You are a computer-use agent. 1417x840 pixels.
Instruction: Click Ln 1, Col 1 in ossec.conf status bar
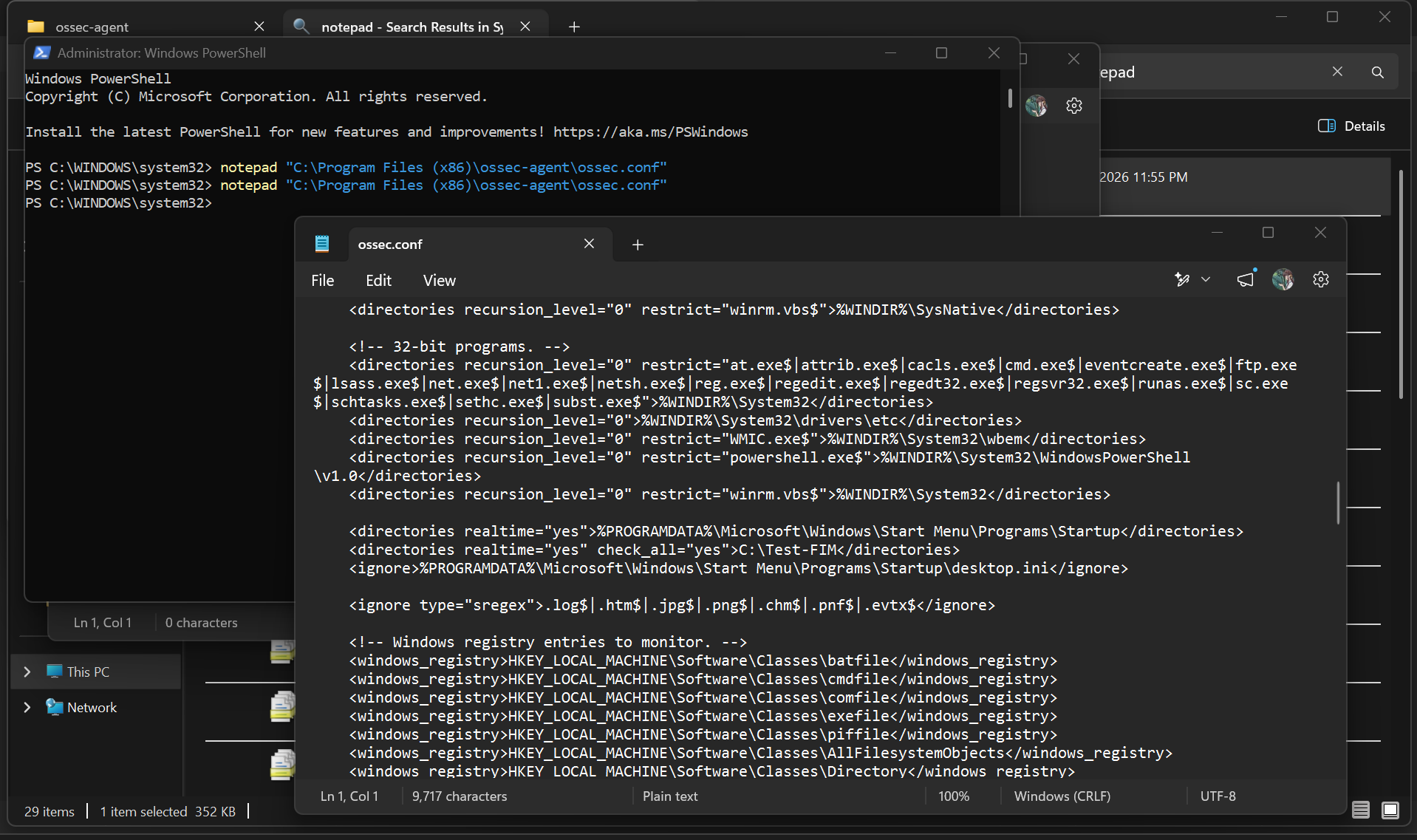pyautogui.click(x=349, y=796)
